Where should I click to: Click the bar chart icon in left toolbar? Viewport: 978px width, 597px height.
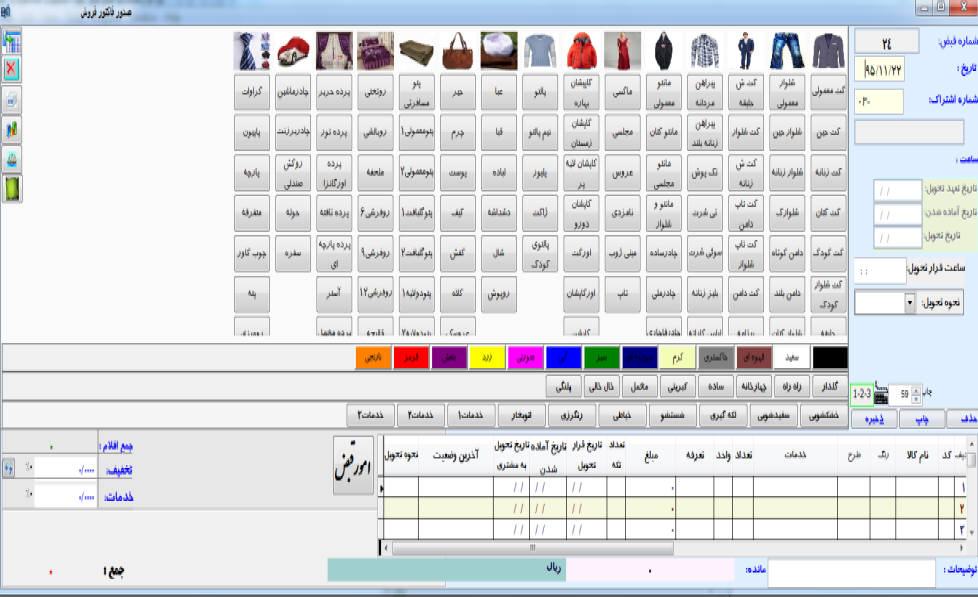[12, 129]
